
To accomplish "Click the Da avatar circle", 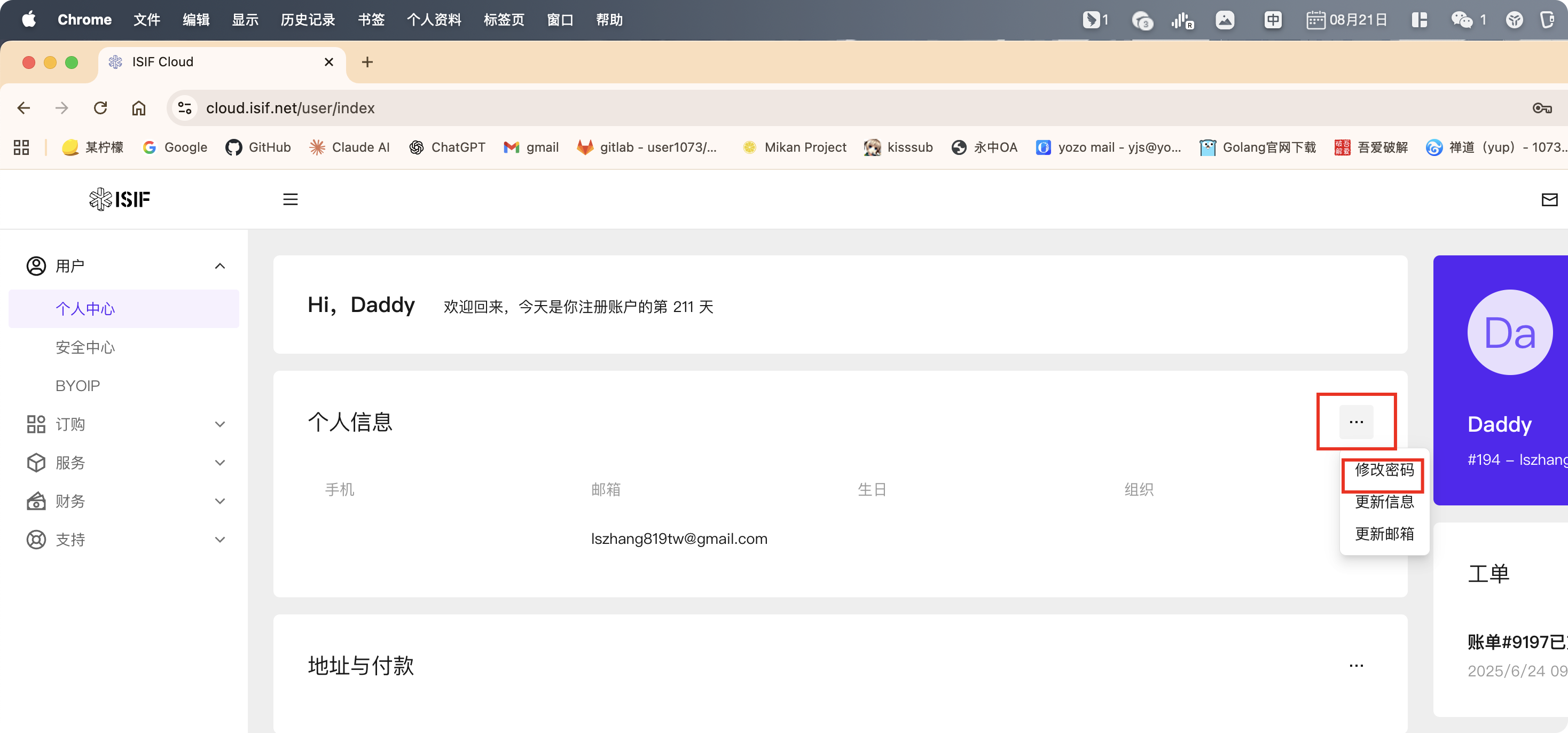I will click(1510, 332).
